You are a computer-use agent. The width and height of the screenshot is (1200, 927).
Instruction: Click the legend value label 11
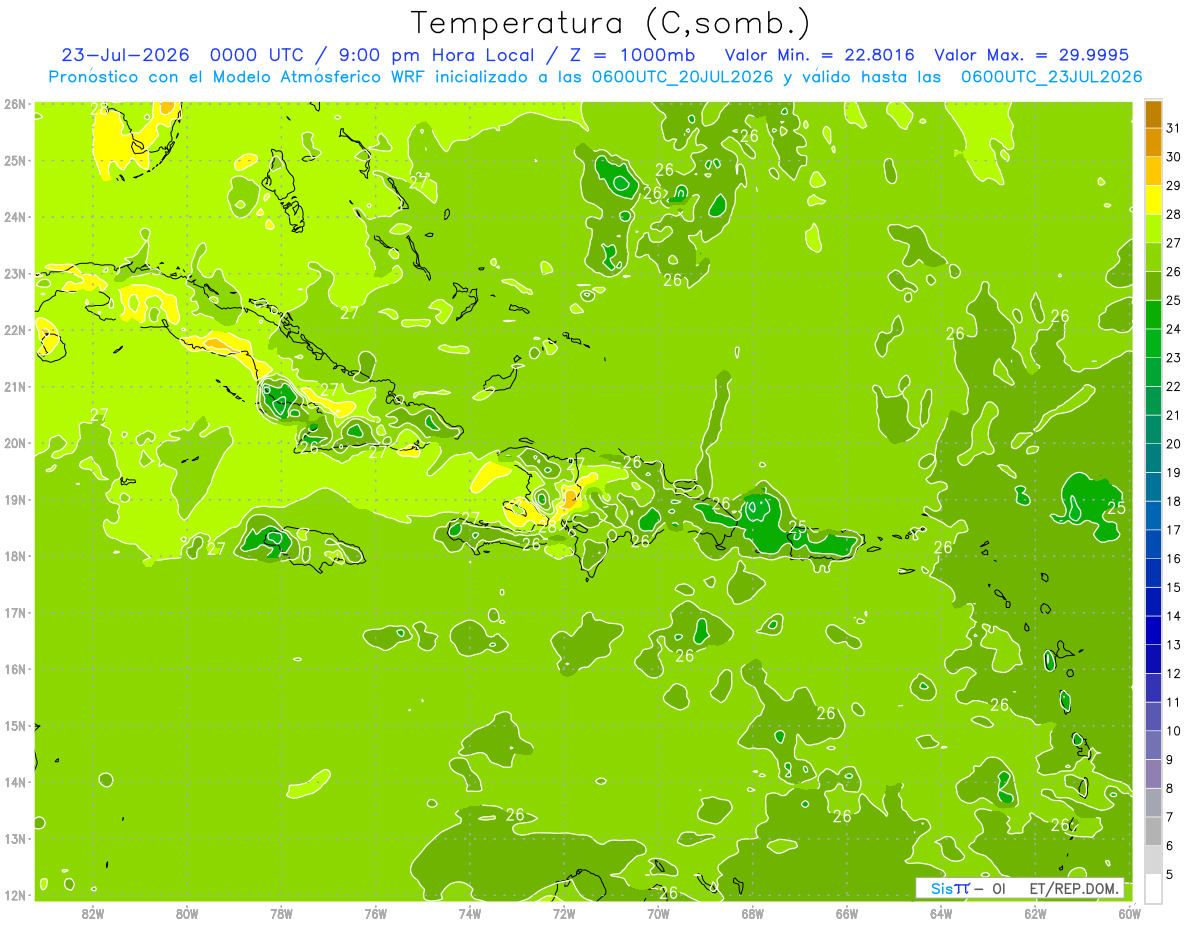(x=1173, y=702)
